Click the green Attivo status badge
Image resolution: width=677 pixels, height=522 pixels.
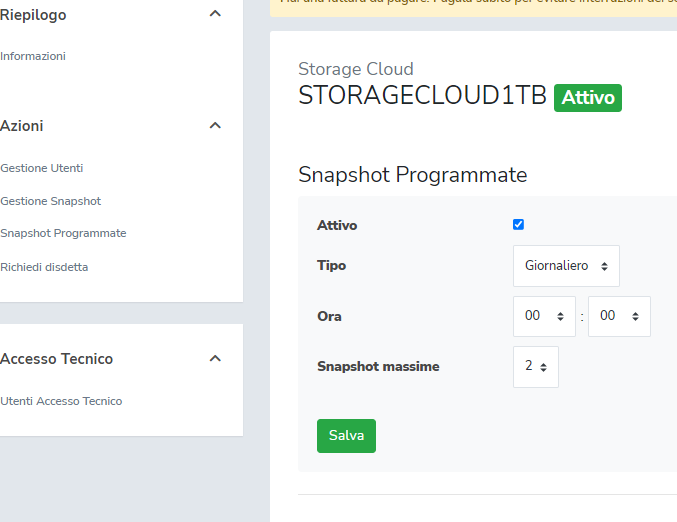(588, 98)
